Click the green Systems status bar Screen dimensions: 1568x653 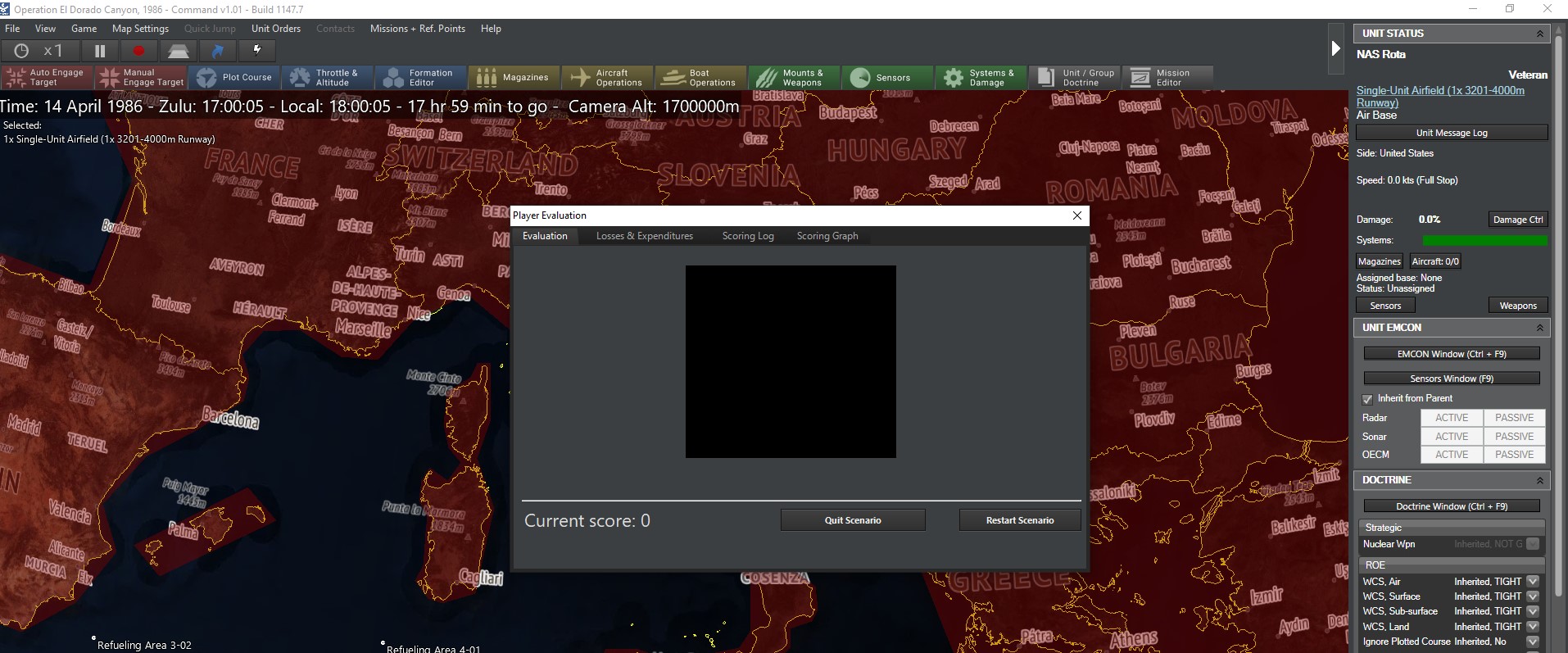coord(1484,241)
